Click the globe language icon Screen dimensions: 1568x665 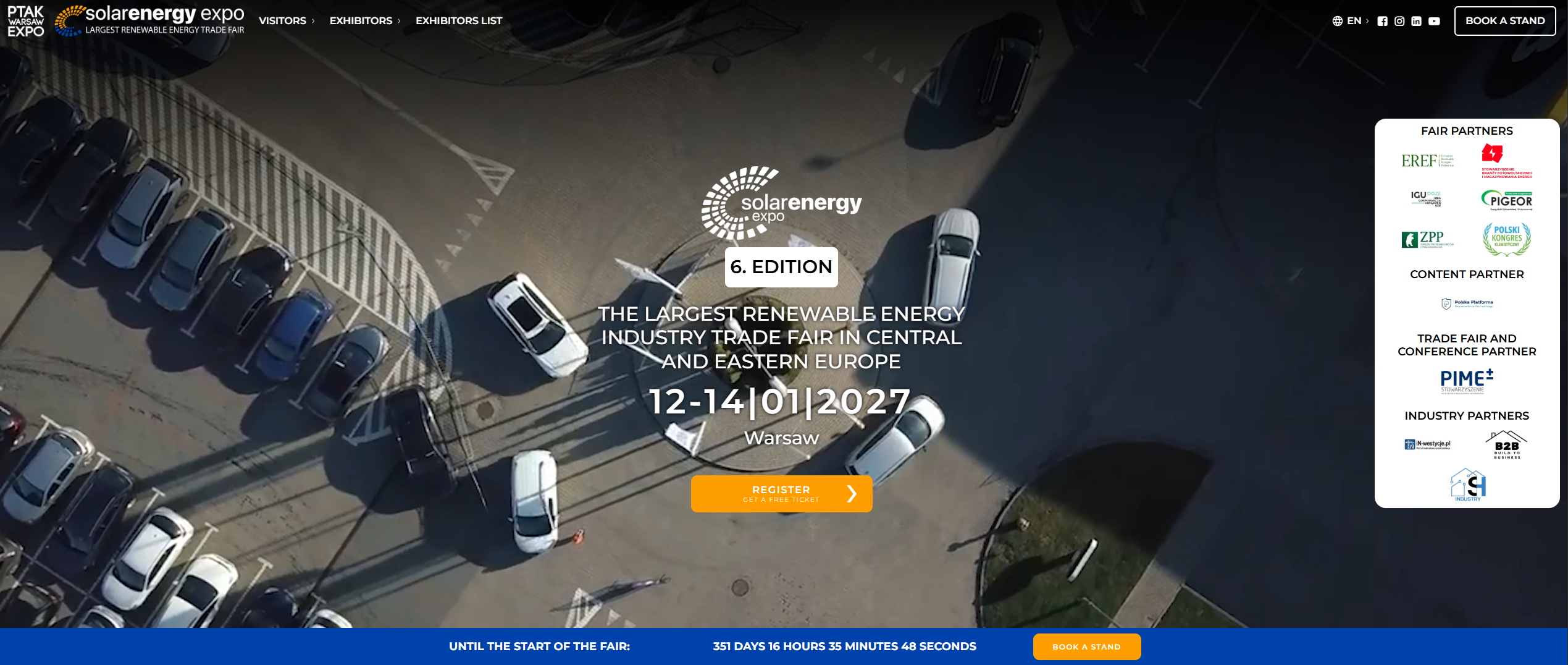tap(1339, 20)
